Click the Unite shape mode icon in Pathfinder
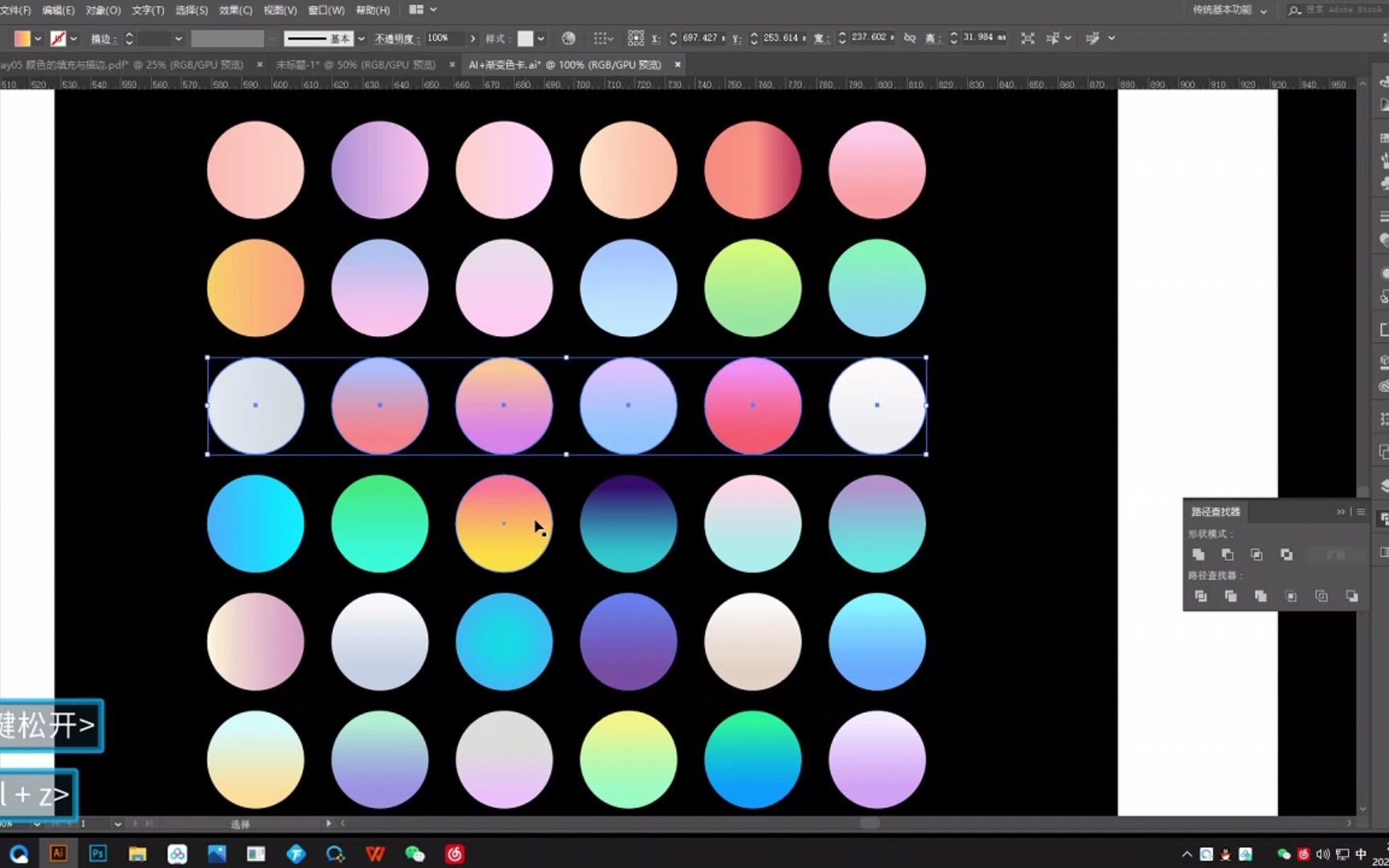The width and height of the screenshot is (1389, 868). tap(1198, 555)
